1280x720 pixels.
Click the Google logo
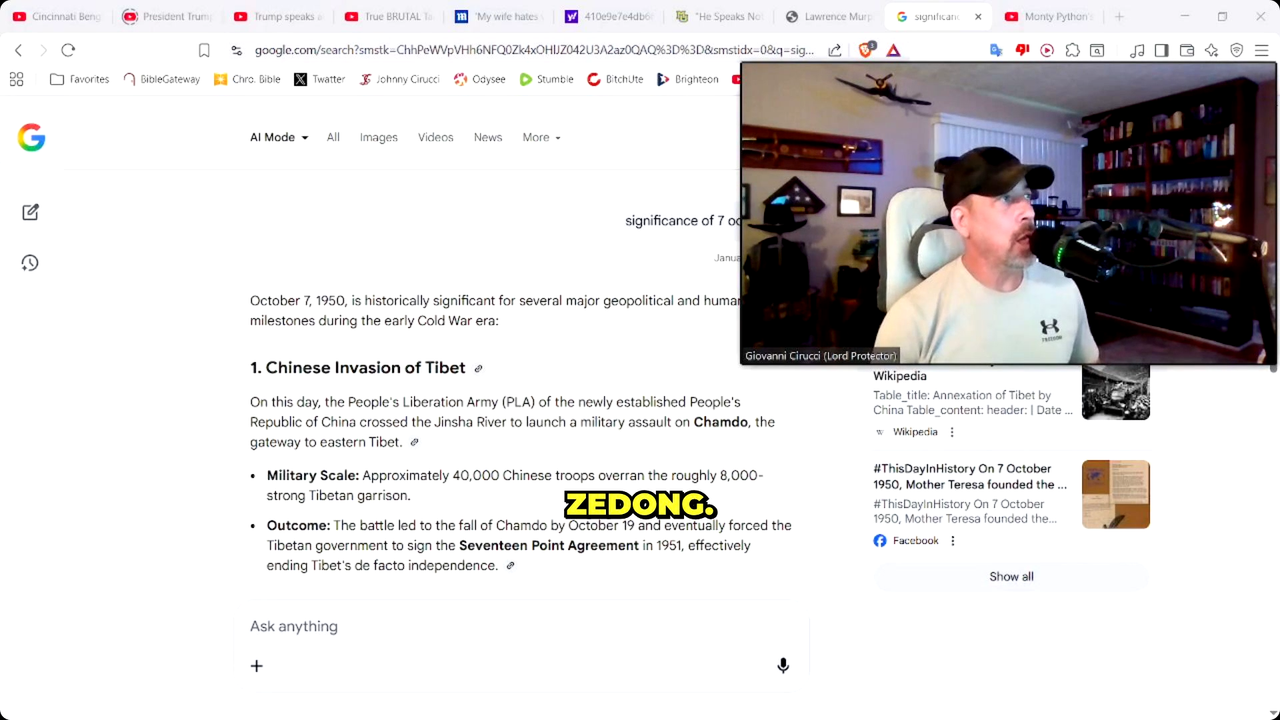[x=31, y=138]
